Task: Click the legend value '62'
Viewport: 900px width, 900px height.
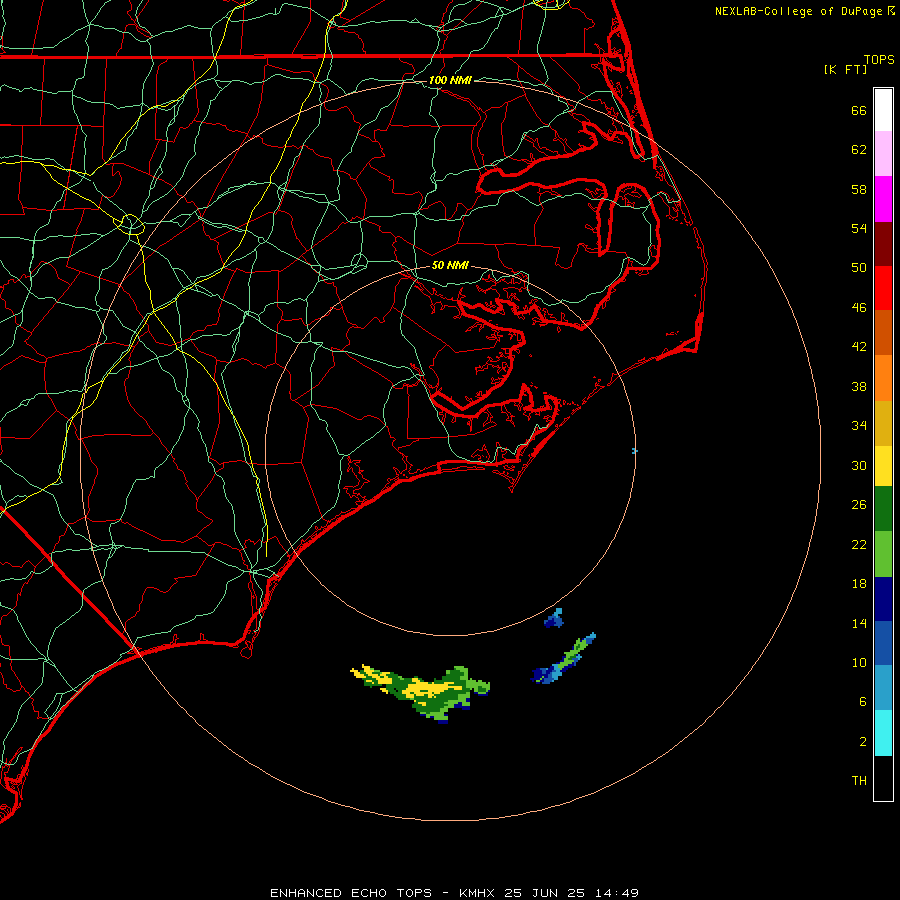Action: tap(859, 150)
